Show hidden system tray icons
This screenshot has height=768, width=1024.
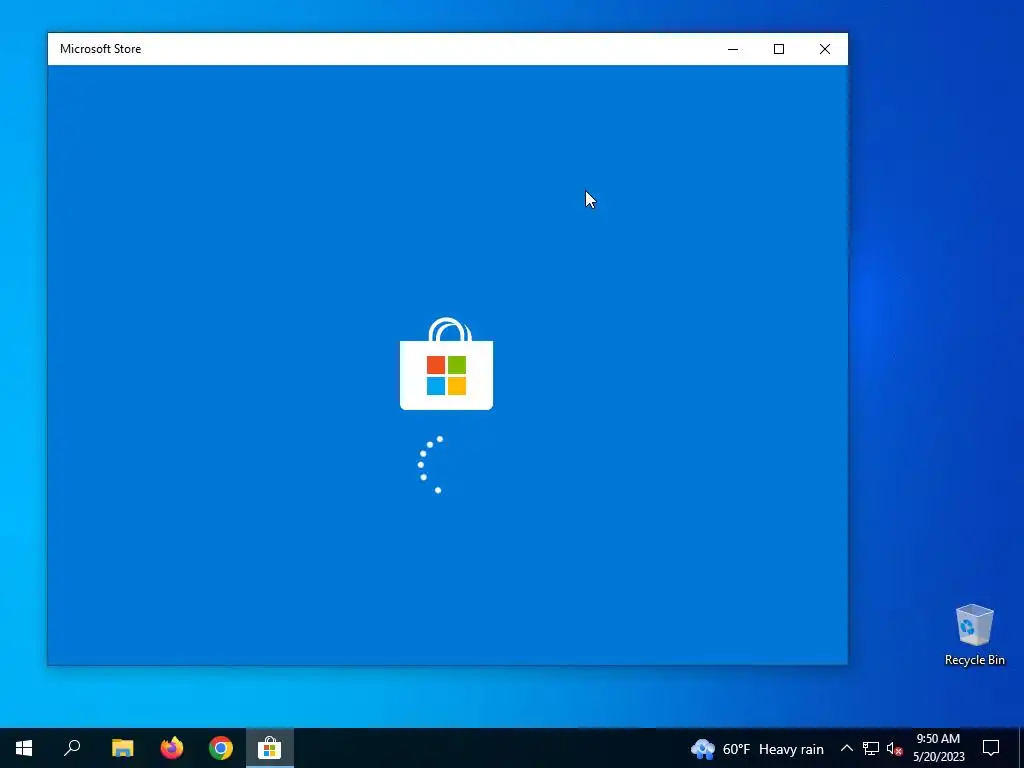click(x=846, y=748)
